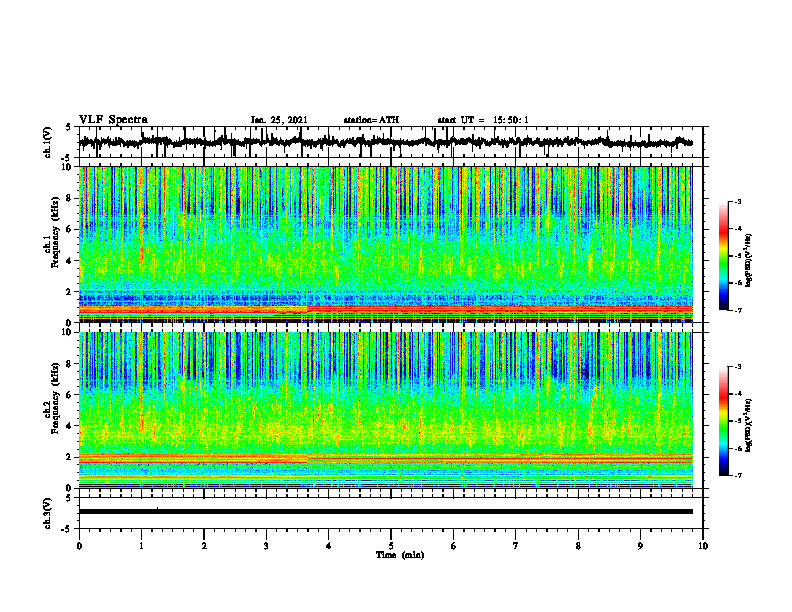The image size is (792, 612).
Task: Click the ch.1(V) axis label
Action: click(48, 142)
